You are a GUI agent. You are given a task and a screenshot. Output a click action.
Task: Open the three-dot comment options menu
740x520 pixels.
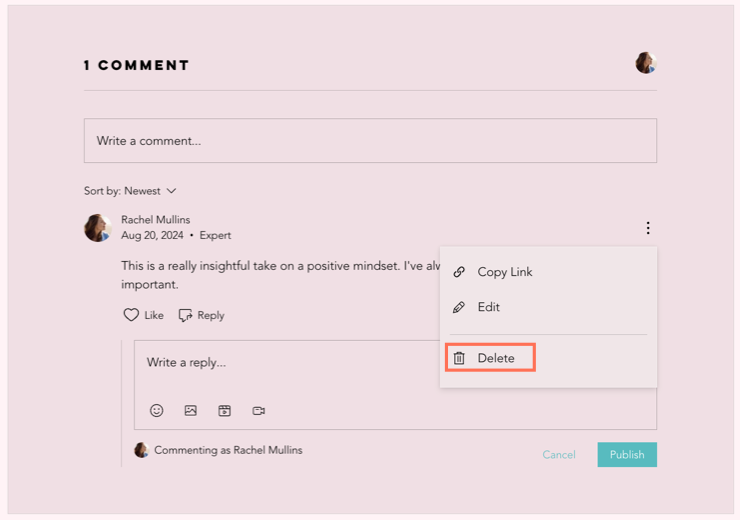[x=648, y=228]
